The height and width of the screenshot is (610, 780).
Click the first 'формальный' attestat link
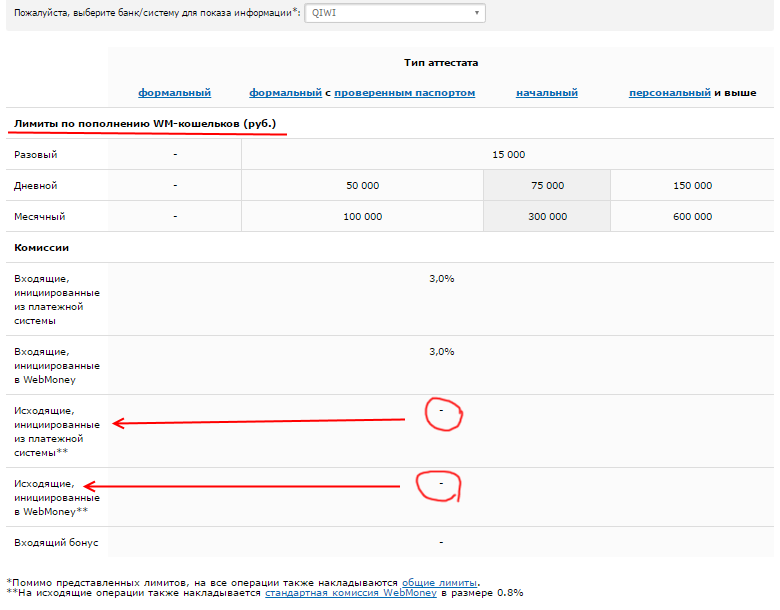pos(175,93)
